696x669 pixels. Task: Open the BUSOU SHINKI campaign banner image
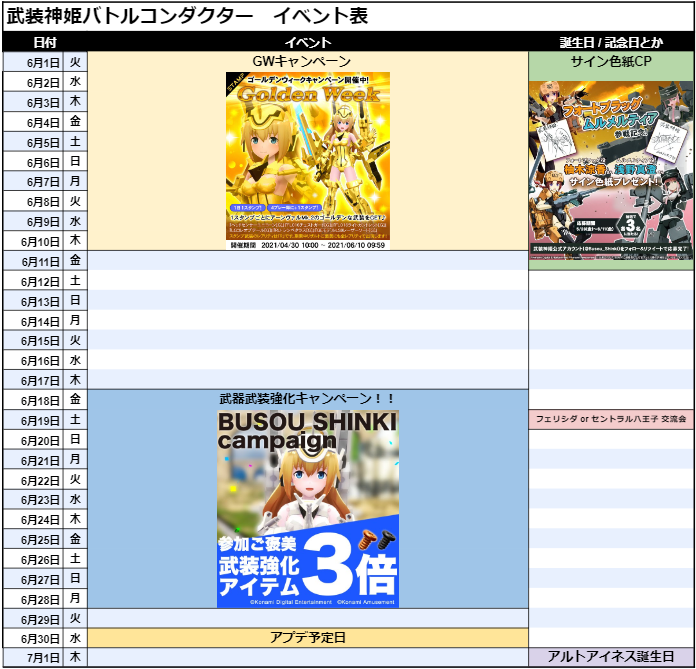[308, 508]
